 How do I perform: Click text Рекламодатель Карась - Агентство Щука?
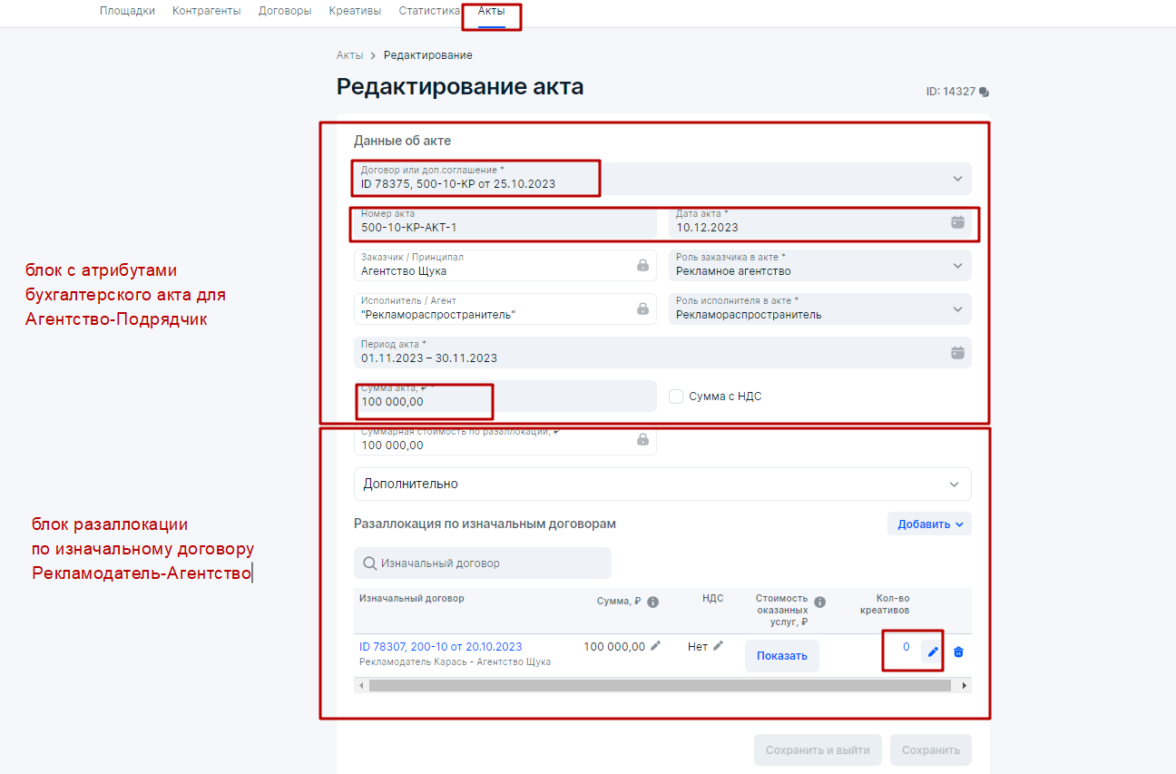(454, 662)
